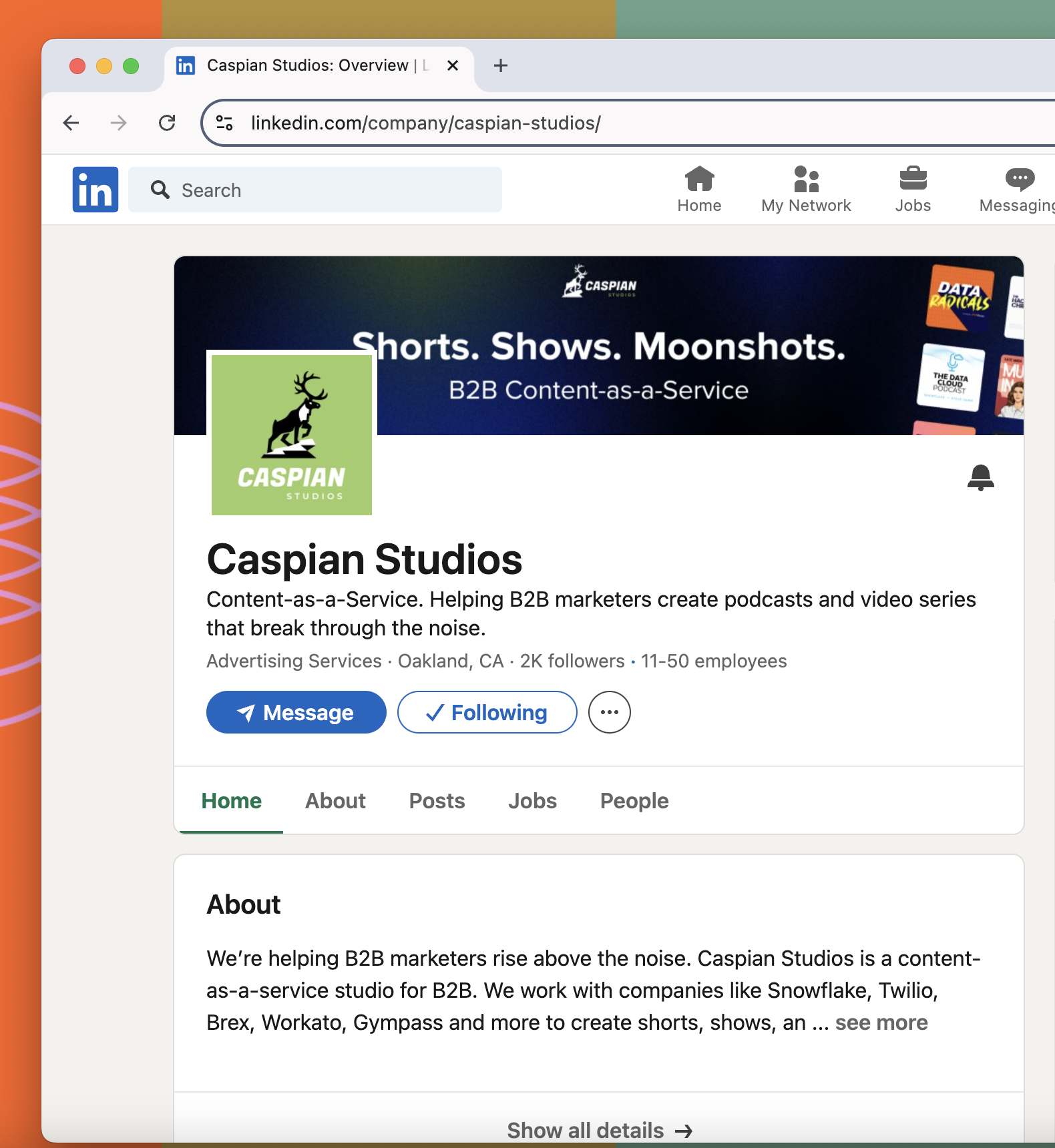Select the Caspian Studios: Overview browser tab
1055x1148 pixels.
pyautogui.click(x=319, y=65)
